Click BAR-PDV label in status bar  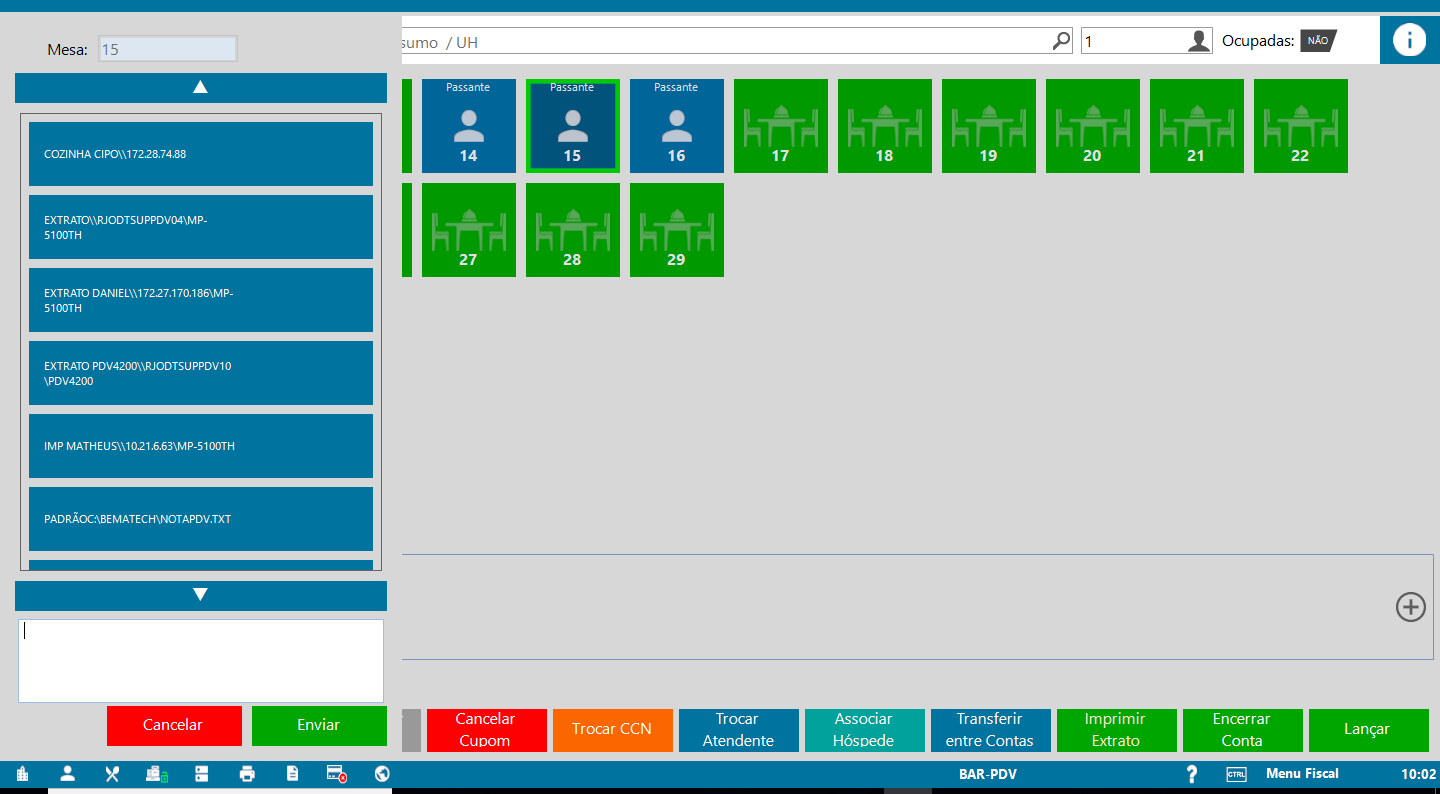click(x=988, y=774)
